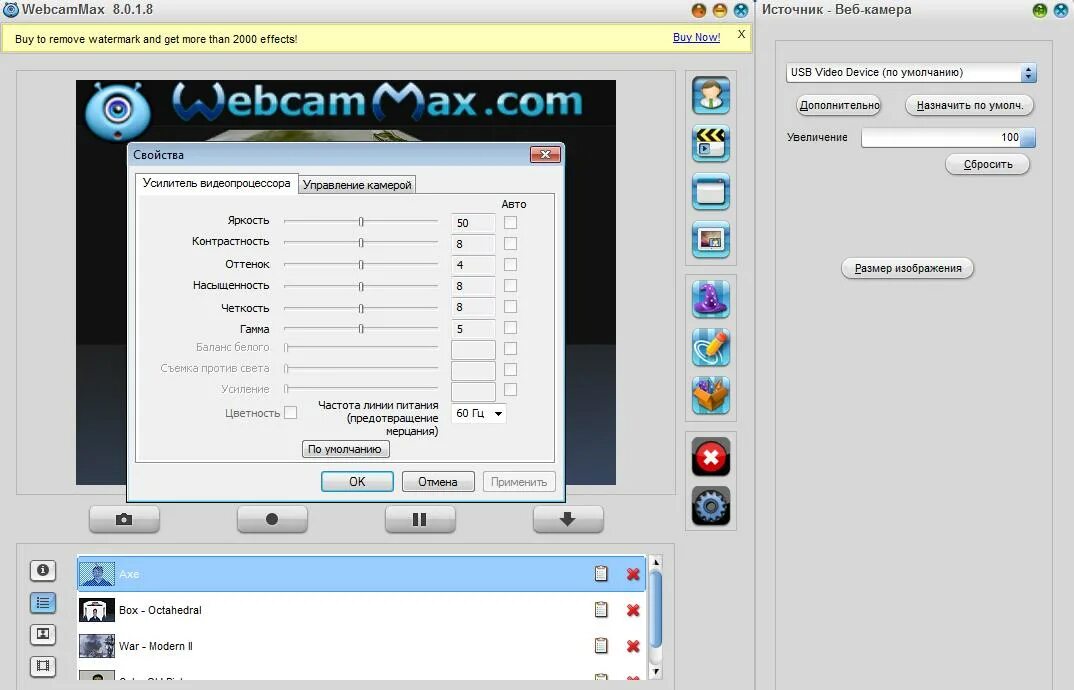This screenshot has width=1074, height=690.
Task: Open Размер изображения button
Action: pos(908,269)
